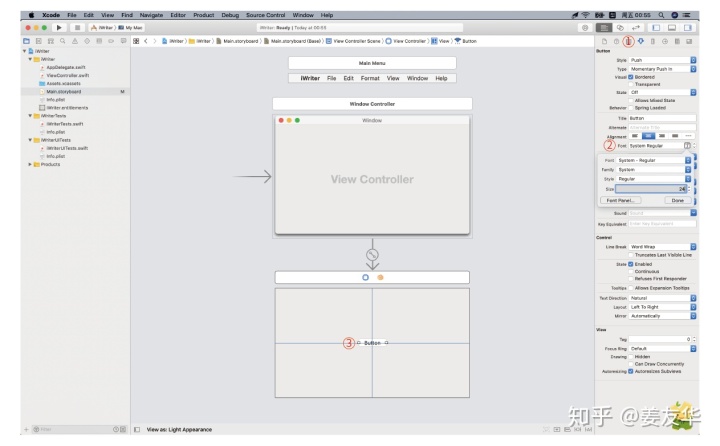This screenshot has height=446, width=720.
Task: Click Format in the storyboard Main Menu
Action: pos(370,79)
